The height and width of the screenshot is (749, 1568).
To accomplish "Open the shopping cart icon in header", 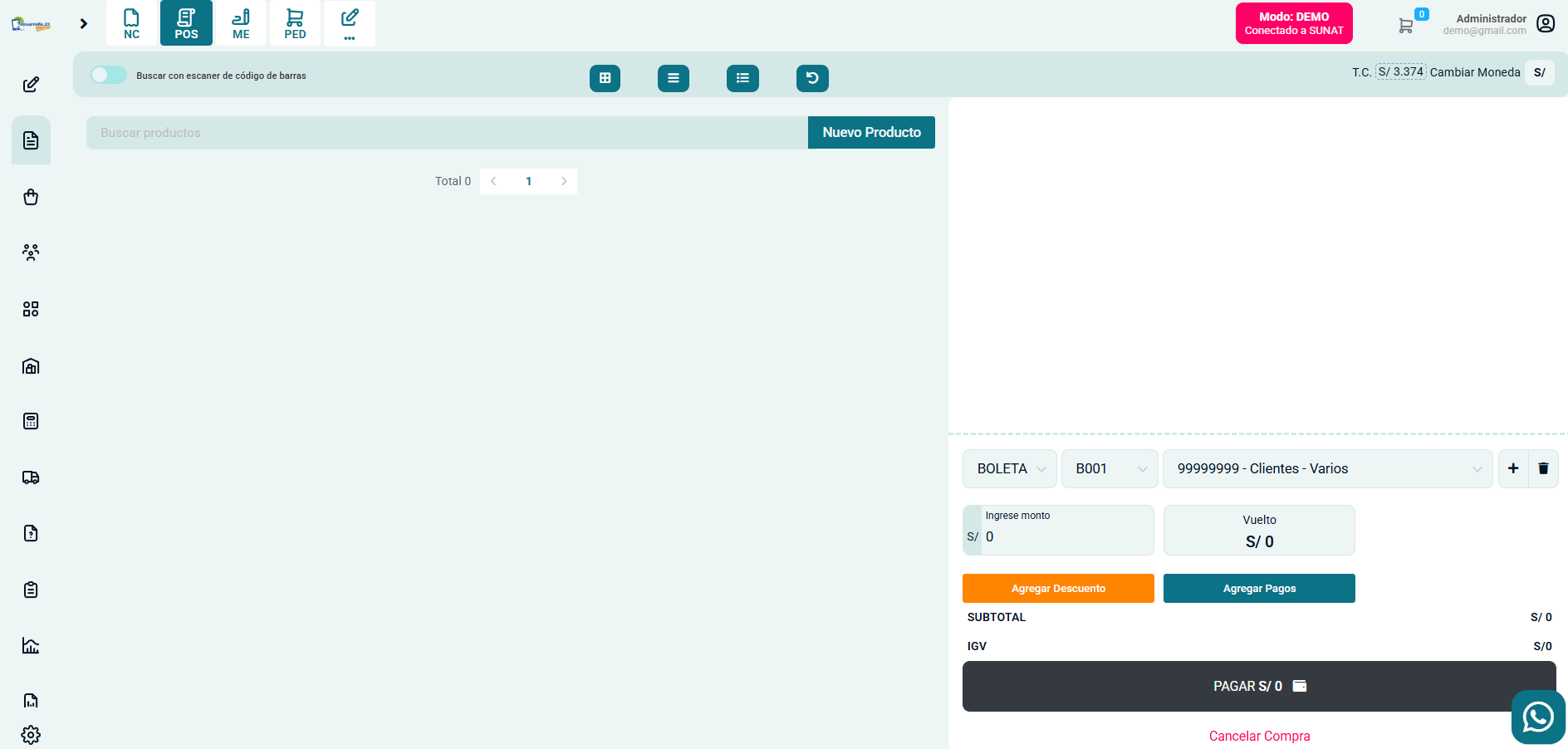I will pos(1405,26).
